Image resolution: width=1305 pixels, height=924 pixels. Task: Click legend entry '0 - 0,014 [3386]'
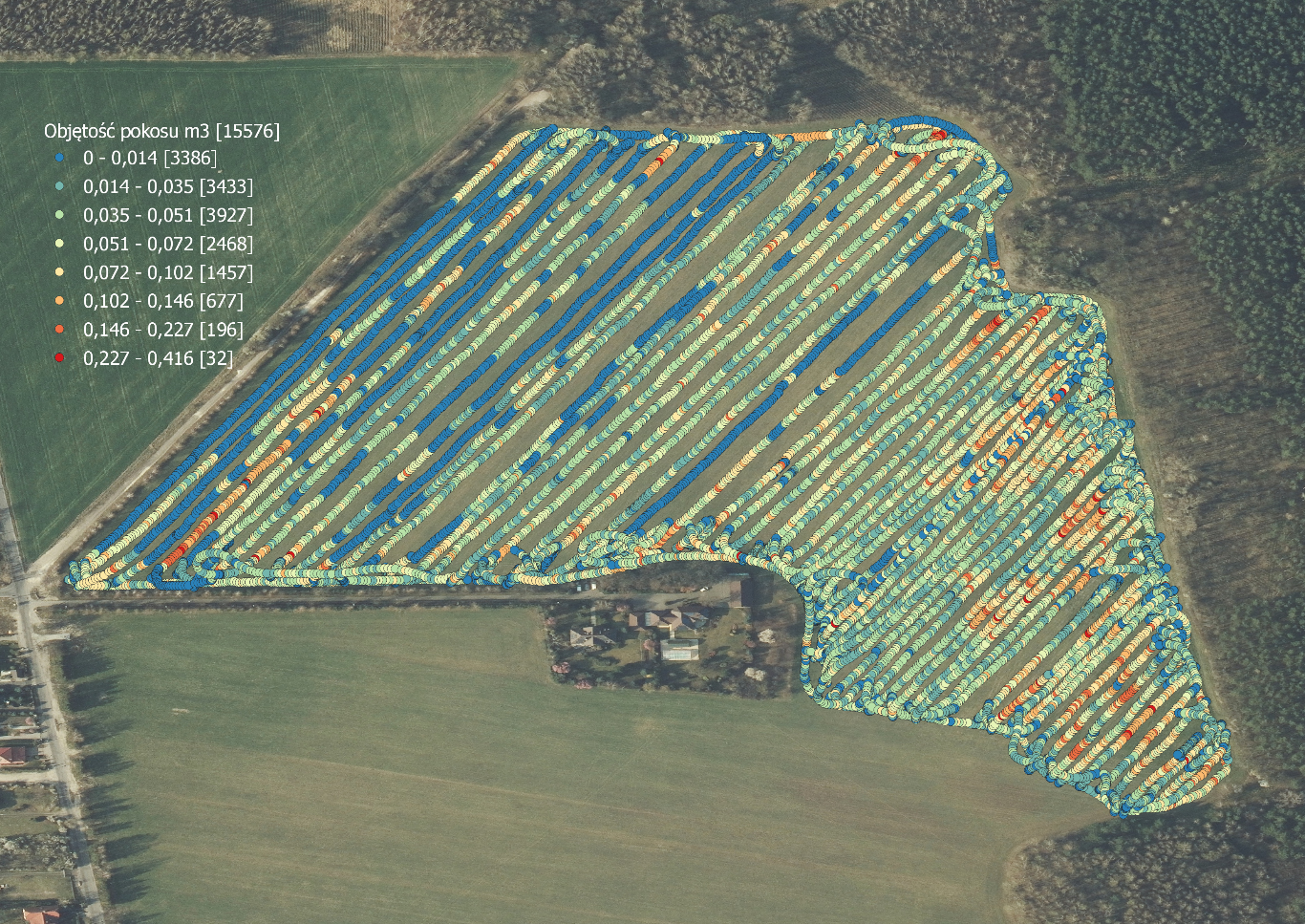(x=150, y=158)
